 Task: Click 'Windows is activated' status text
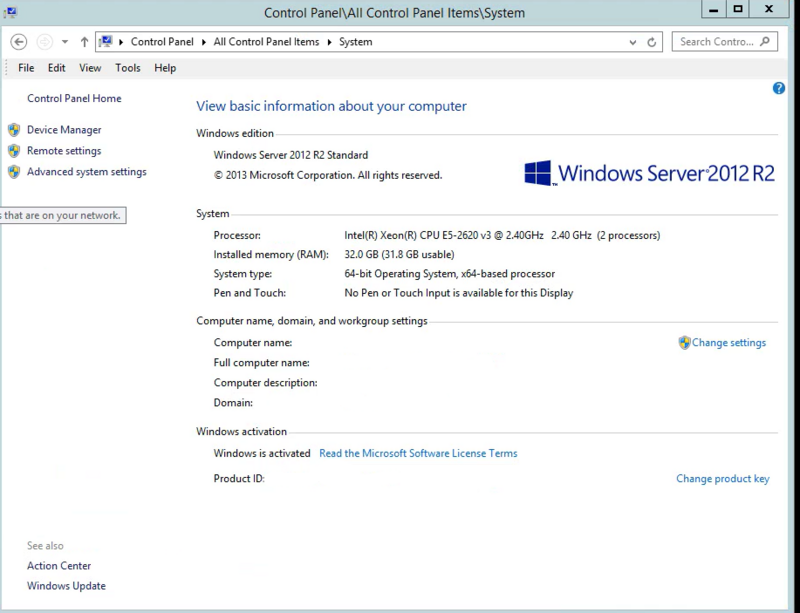(262, 453)
